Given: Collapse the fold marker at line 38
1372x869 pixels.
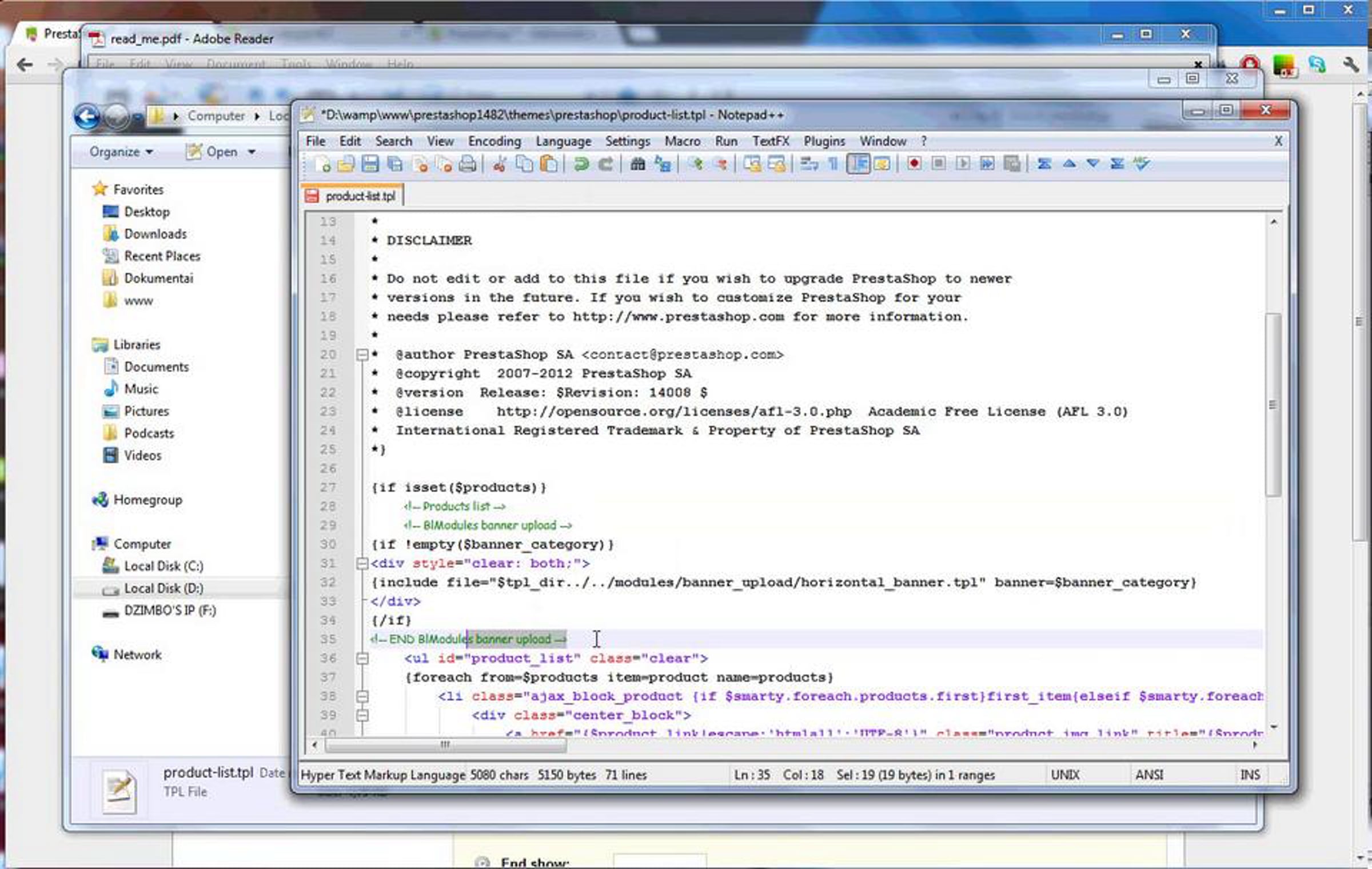Looking at the screenshot, I should 362,696.
